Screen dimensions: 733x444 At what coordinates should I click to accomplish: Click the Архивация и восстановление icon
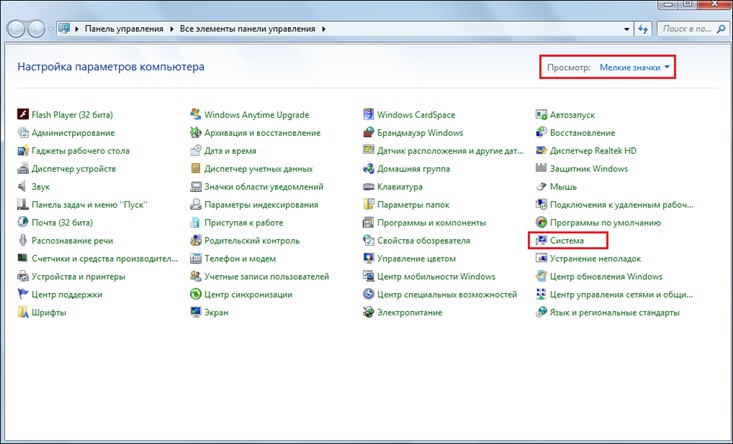[x=196, y=132]
